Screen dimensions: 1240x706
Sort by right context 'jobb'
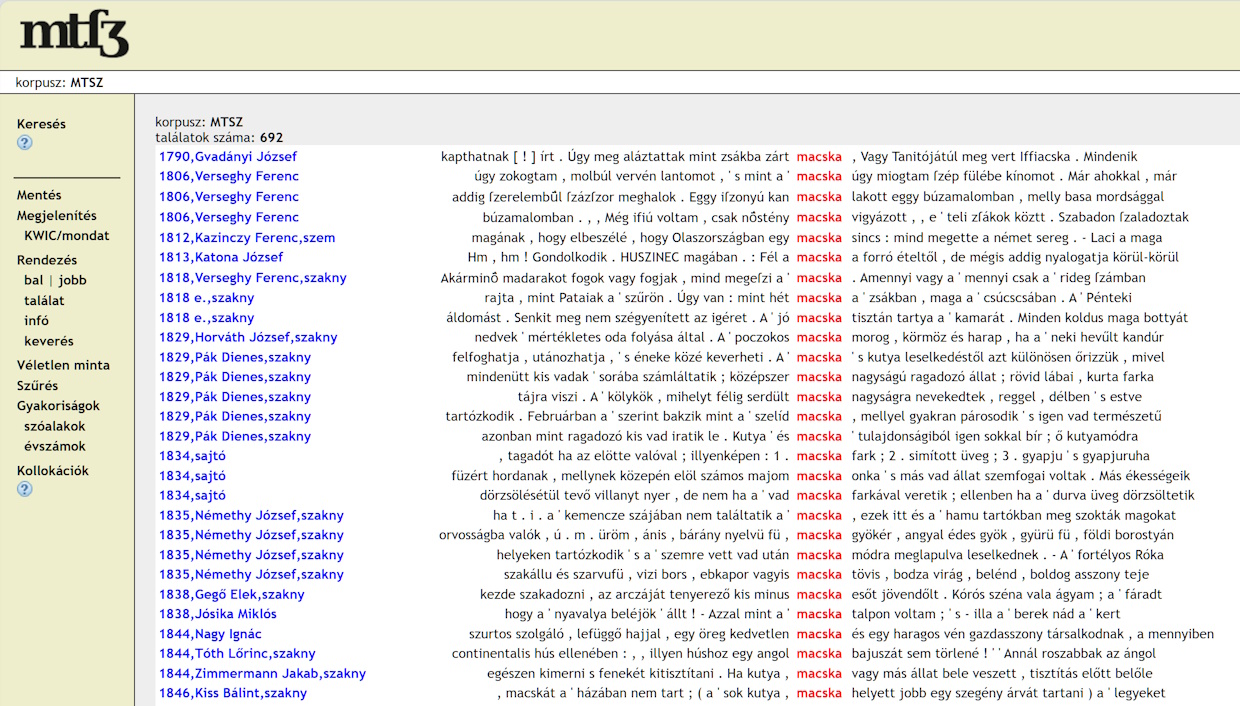(73, 280)
